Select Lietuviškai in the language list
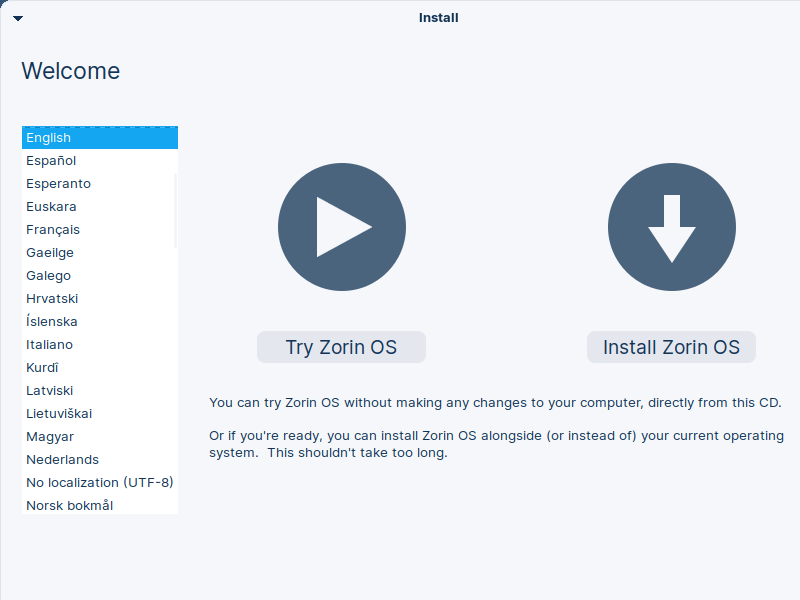Screen dimensions: 800x600 tap(100, 413)
